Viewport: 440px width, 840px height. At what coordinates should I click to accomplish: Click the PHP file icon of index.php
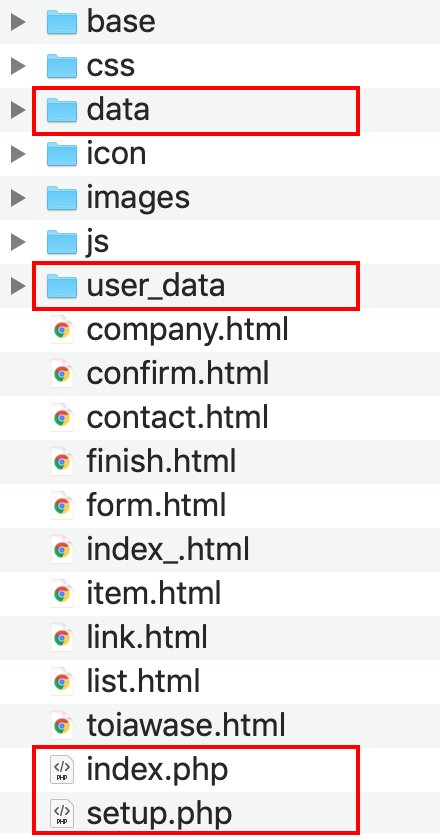coord(62,769)
